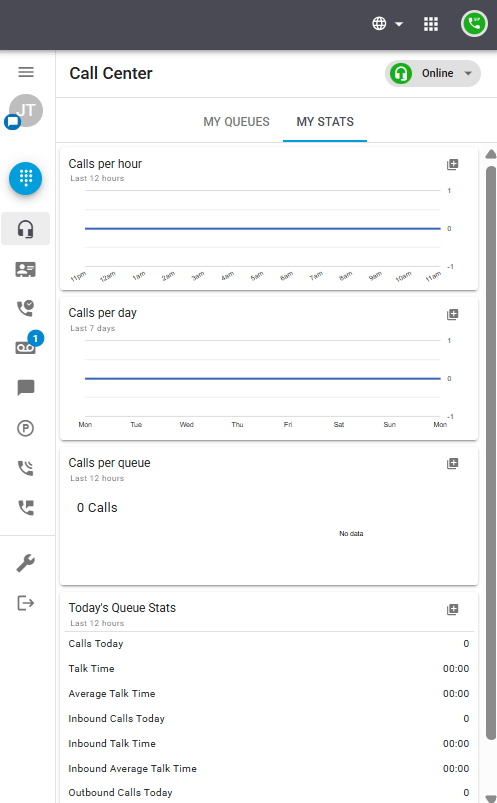This screenshot has width=497, height=803.
Task: Expand the Calls per hour chart
Action: pyautogui.click(x=452, y=164)
